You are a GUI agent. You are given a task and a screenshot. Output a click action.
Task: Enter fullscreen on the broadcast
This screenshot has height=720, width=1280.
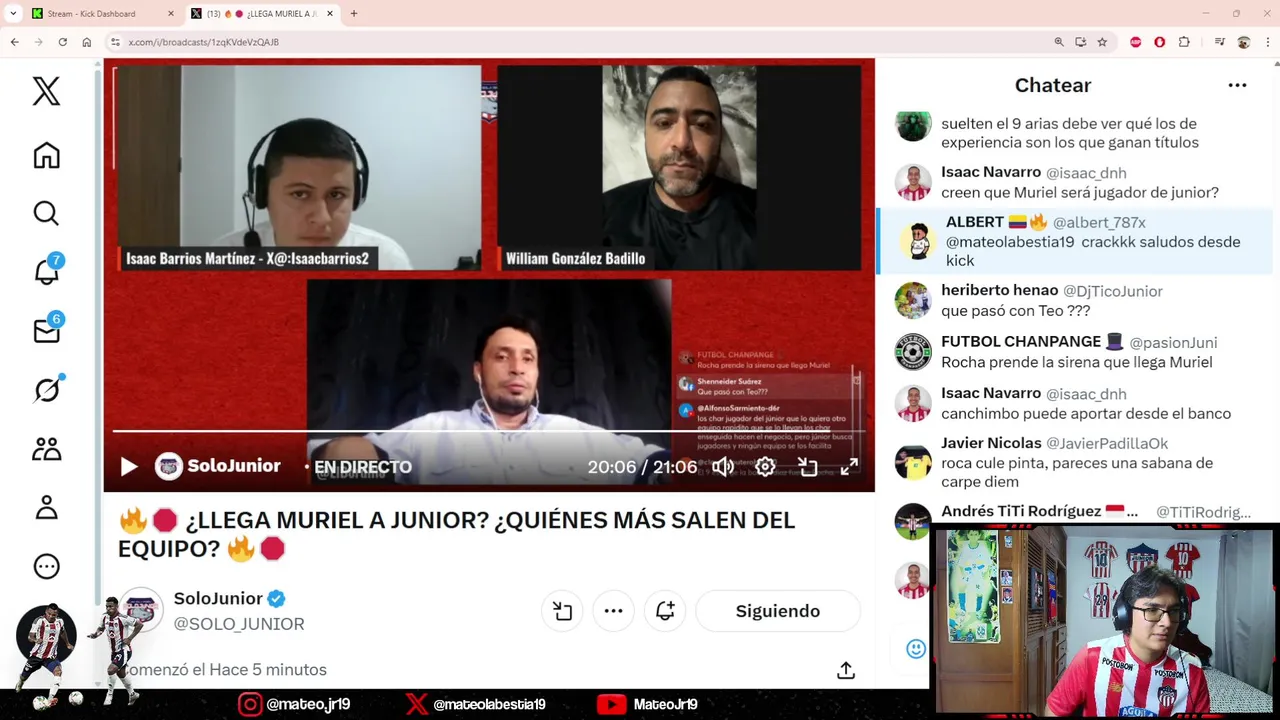click(x=848, y=467)
